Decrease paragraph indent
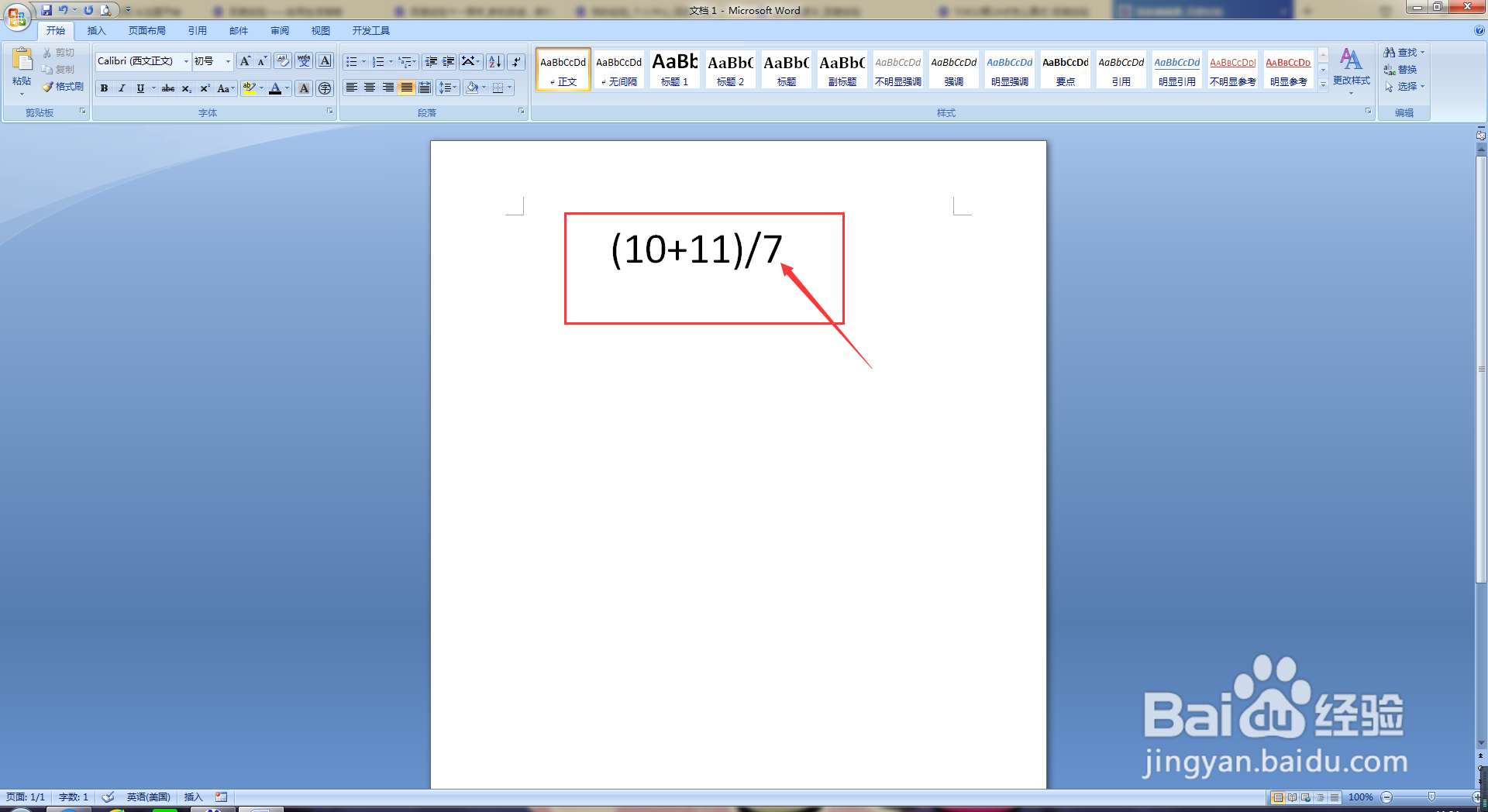1488x812 pixels. point(431,61)
